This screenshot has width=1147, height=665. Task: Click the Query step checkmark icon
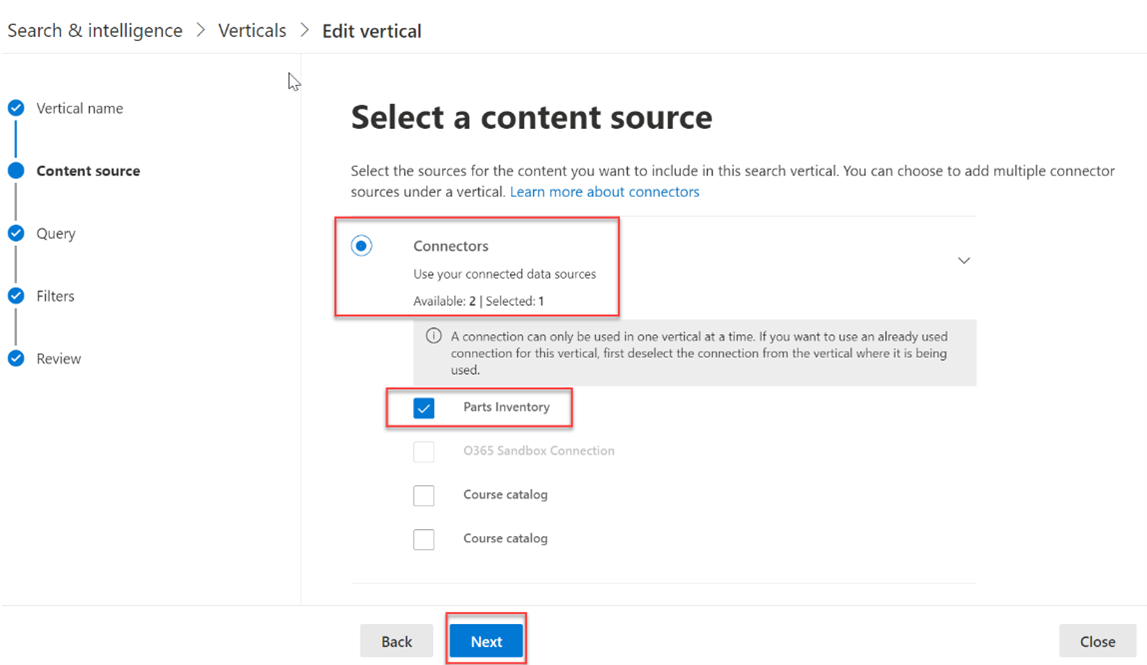[16, 233]
